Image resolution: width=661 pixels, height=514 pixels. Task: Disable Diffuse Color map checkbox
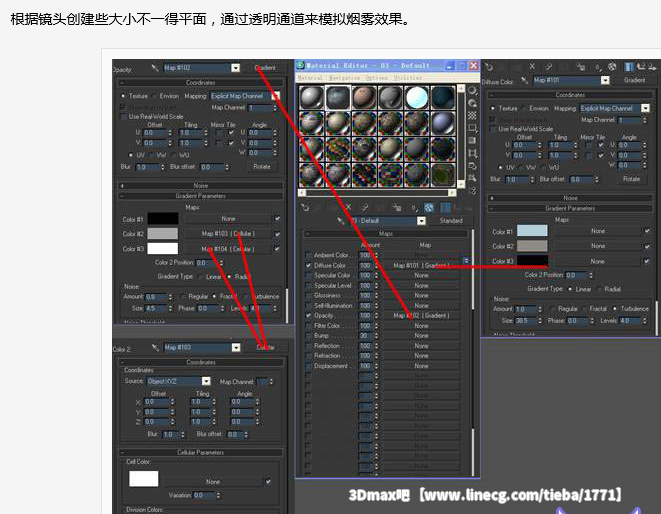tap(309, 265)
